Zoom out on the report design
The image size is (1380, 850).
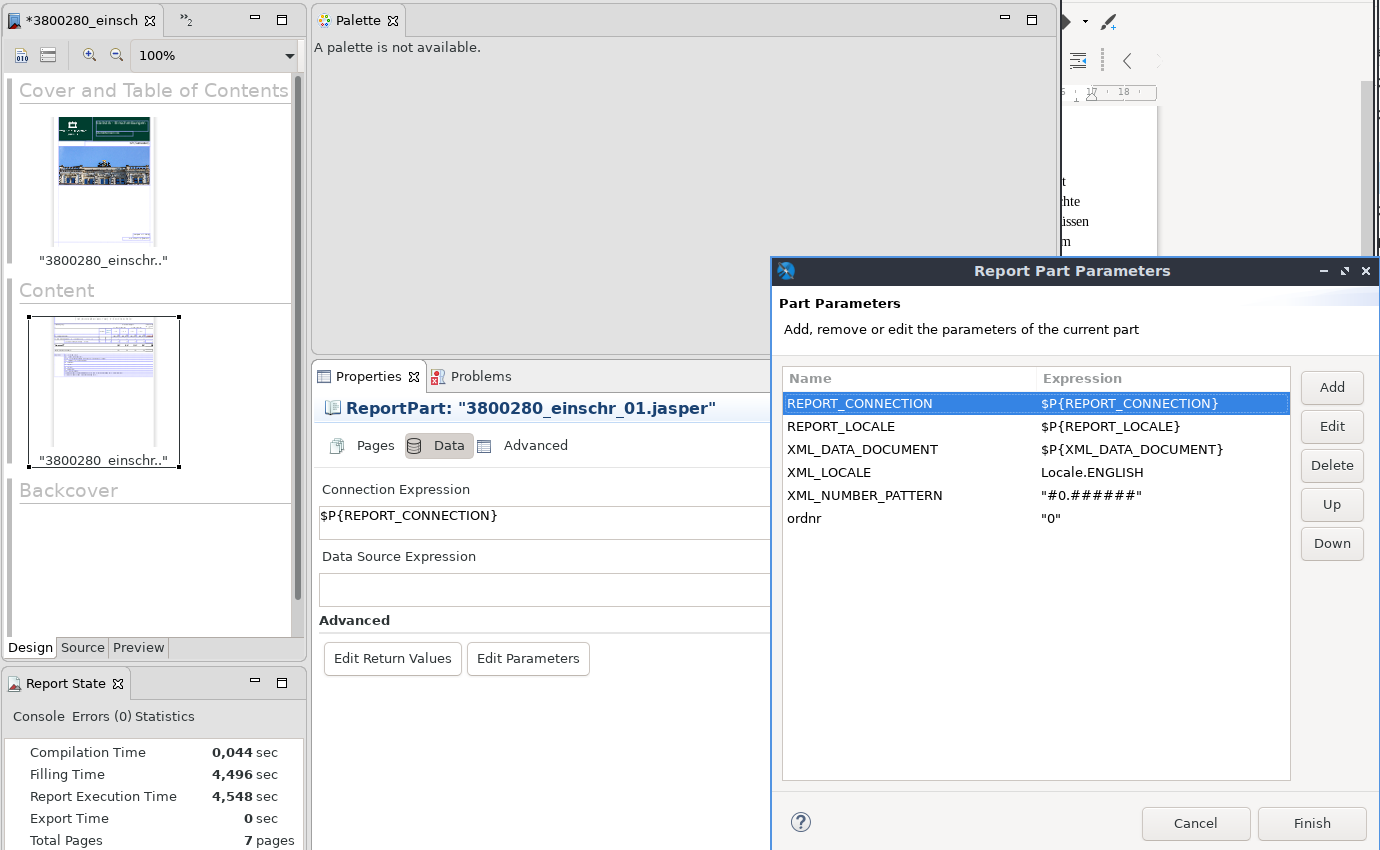tap(116, 56)
